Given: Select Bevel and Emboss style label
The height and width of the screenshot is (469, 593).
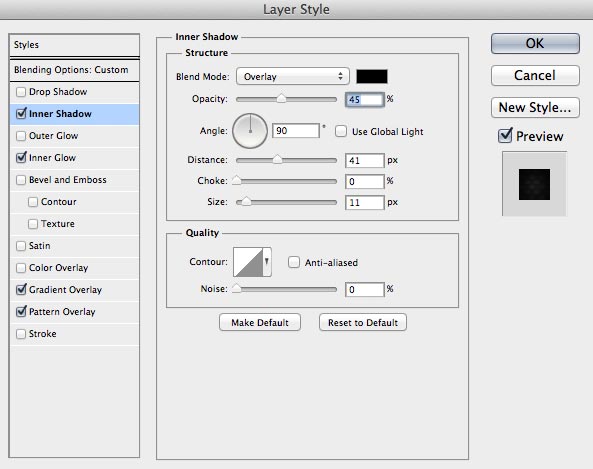Looking at the screenshot, I should 68,180.
